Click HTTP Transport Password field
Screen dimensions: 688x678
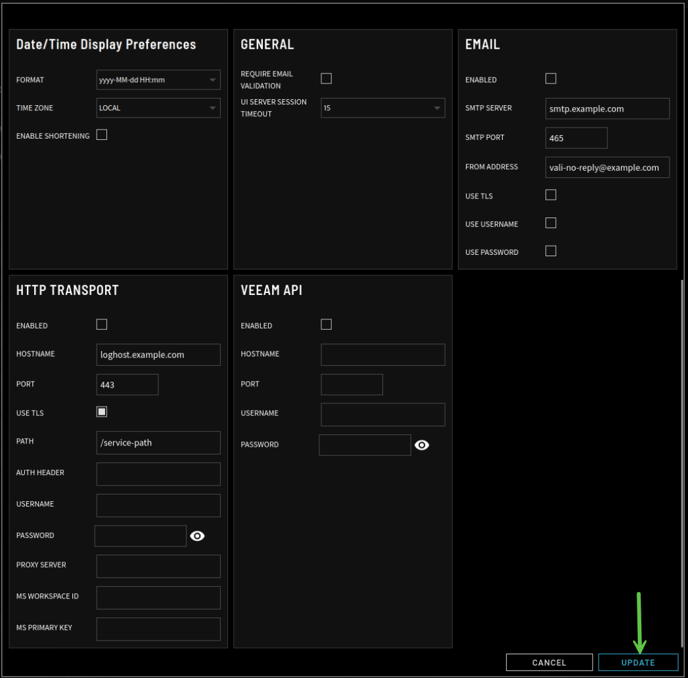(140, 536)
